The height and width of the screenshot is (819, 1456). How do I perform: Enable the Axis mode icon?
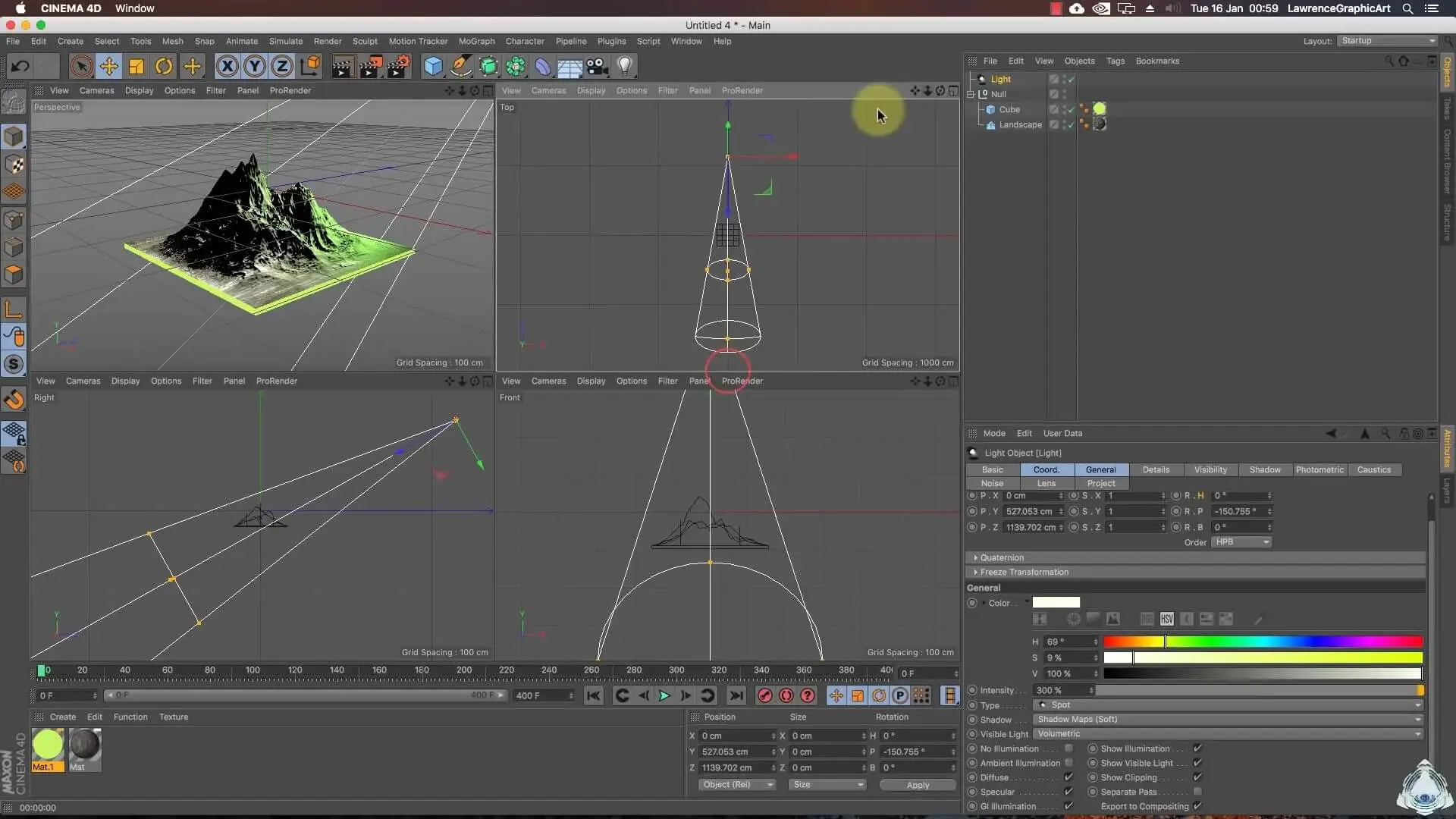pyautogui.click(x=14, y=309)
